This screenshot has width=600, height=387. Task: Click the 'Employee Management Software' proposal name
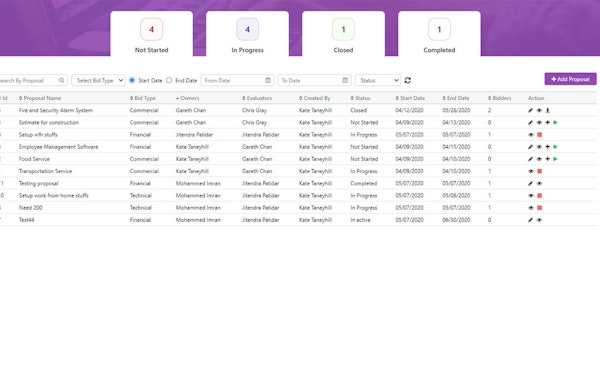pos(58,147)
